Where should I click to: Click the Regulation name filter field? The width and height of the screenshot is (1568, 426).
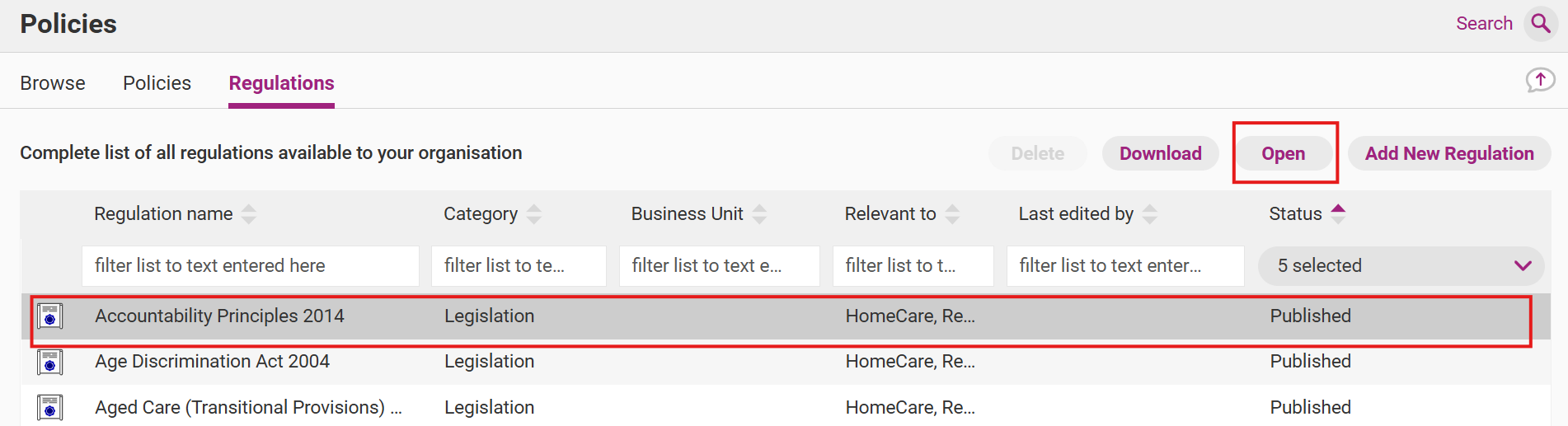pyautogui.click(x=250, y=265)
